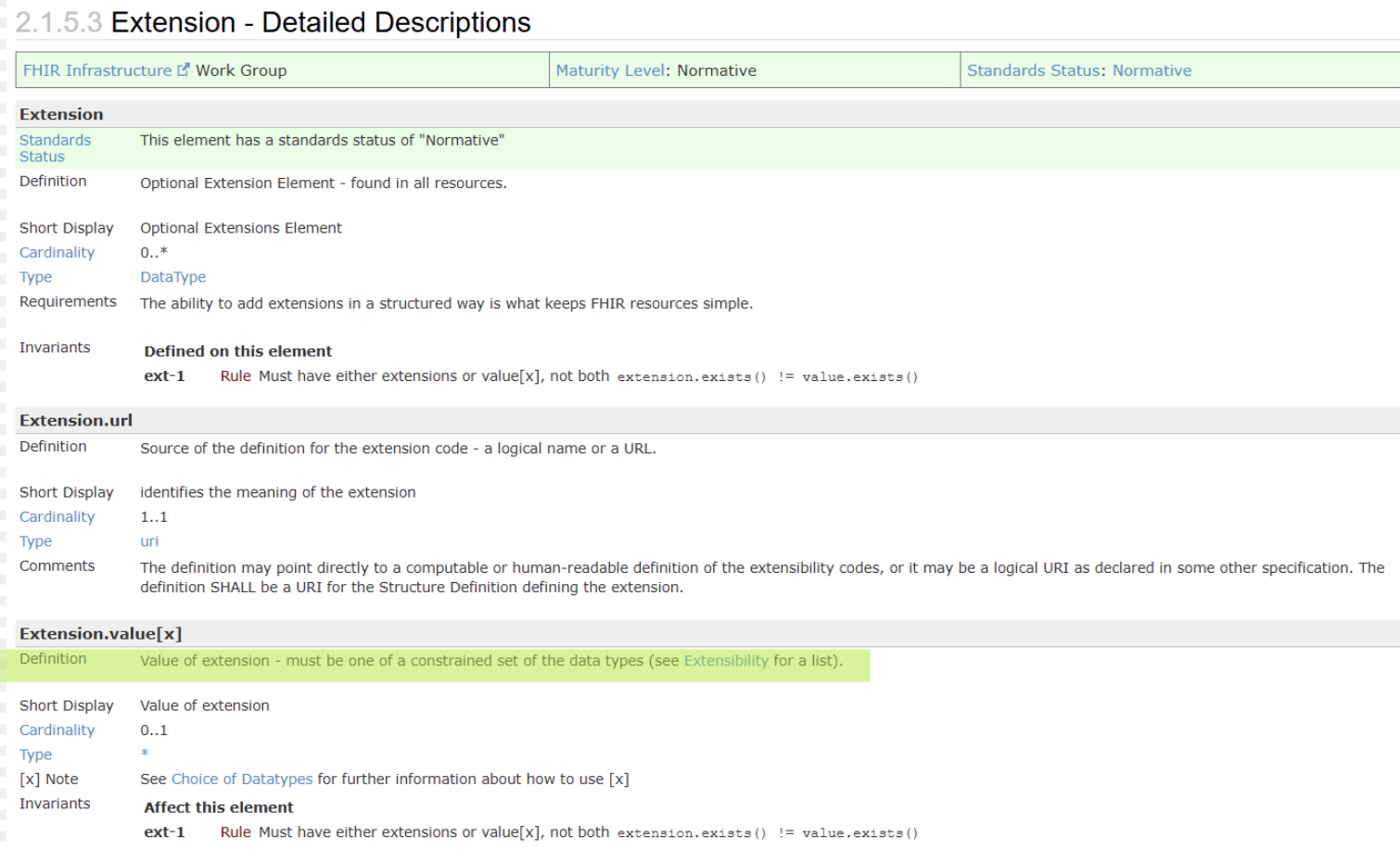
Task: Click the asterisk type link for value[x]
Action: pos(145,754)
